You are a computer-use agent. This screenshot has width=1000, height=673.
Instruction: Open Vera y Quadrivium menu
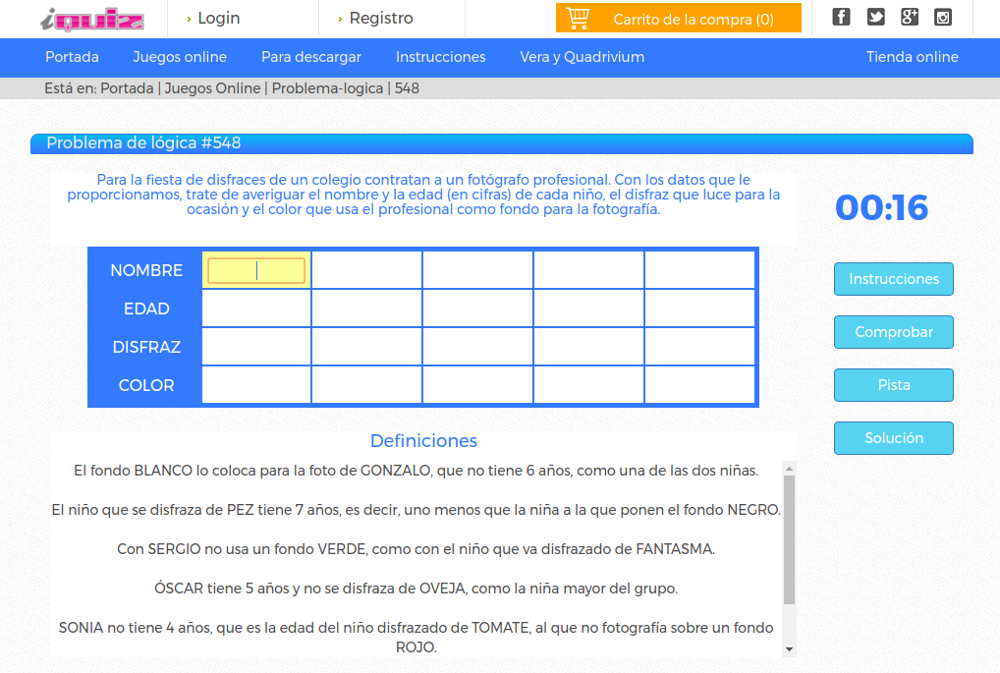click(582, 57)
